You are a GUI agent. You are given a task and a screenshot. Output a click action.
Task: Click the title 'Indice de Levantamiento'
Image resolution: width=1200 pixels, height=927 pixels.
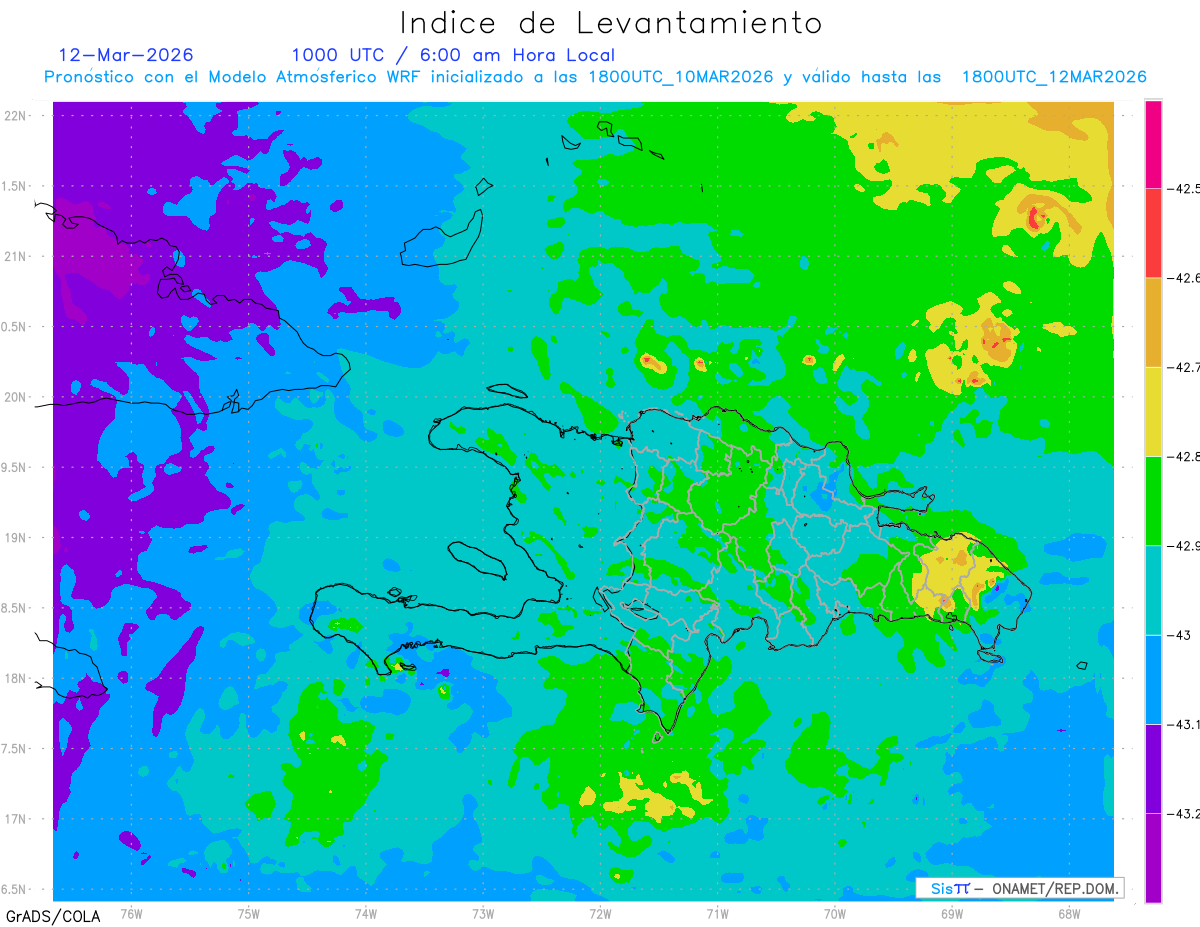(610, 23)
